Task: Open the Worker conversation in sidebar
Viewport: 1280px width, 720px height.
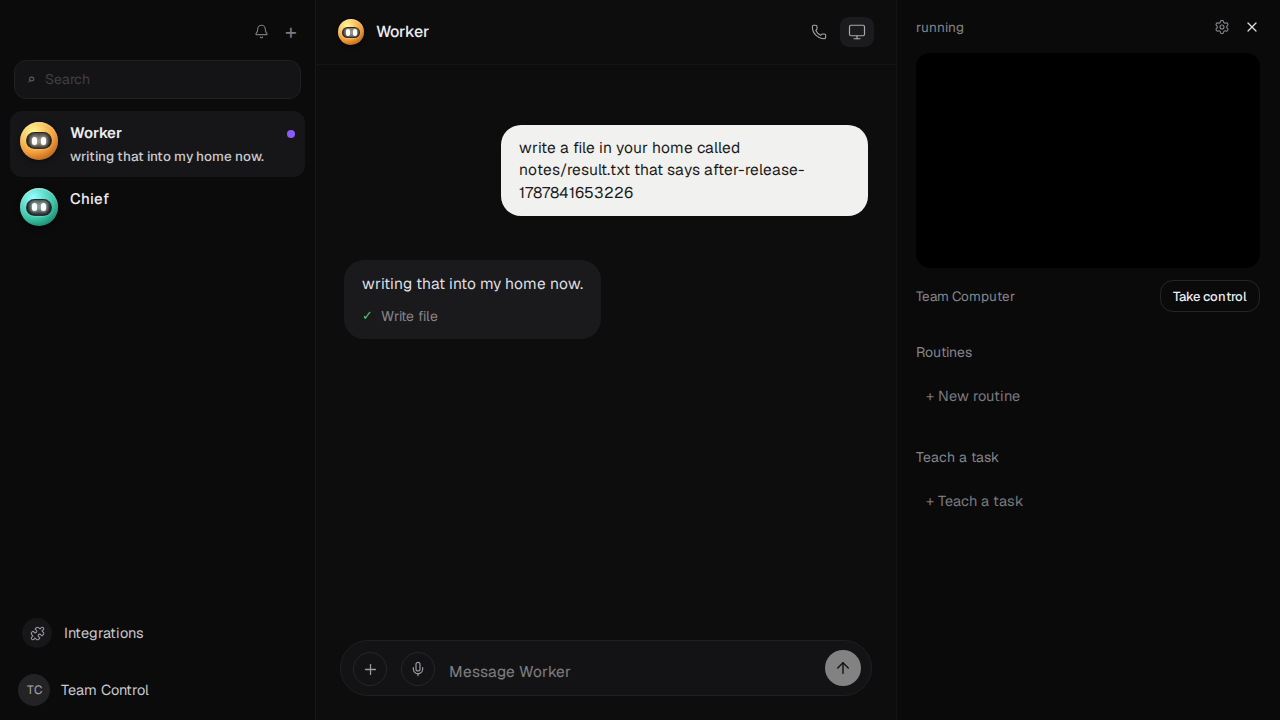Action: point(157,144)
